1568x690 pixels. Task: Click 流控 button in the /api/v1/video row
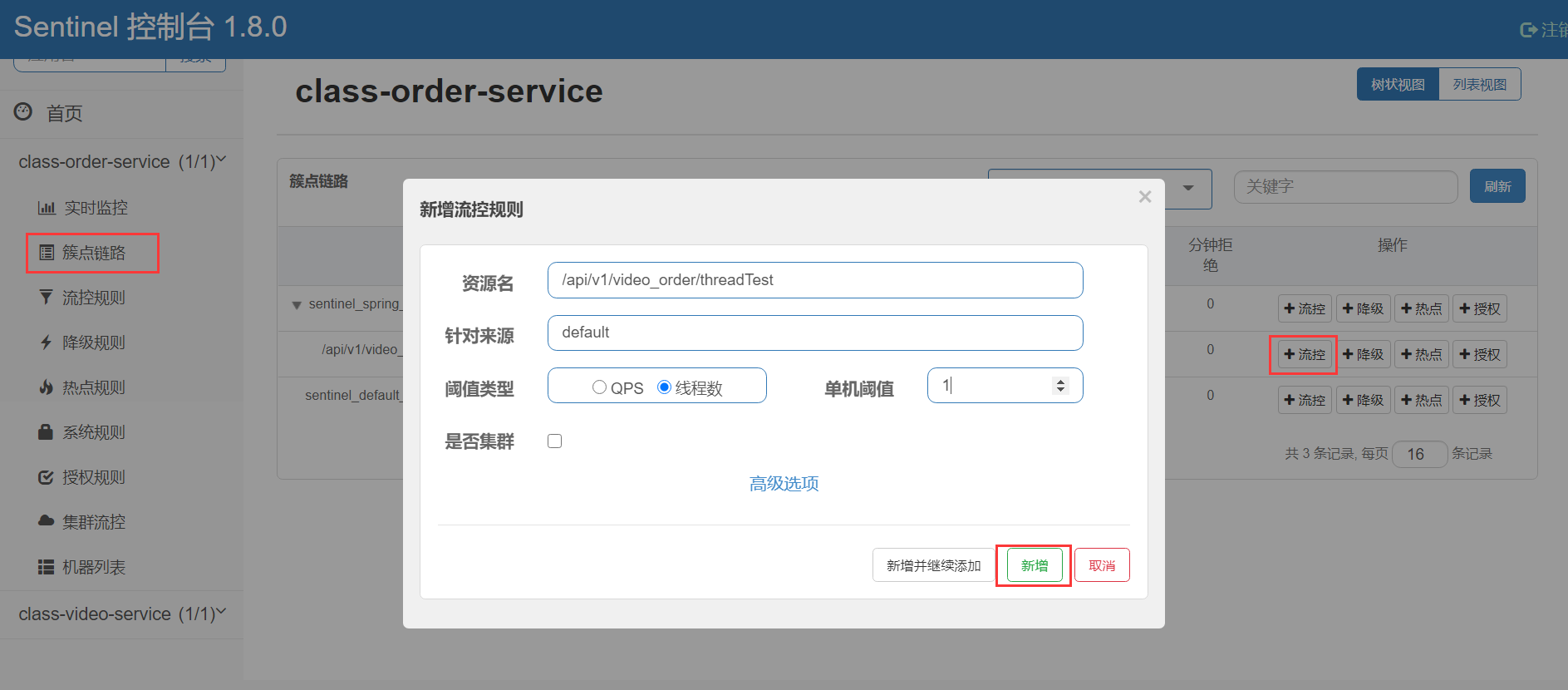[1305, 354]
